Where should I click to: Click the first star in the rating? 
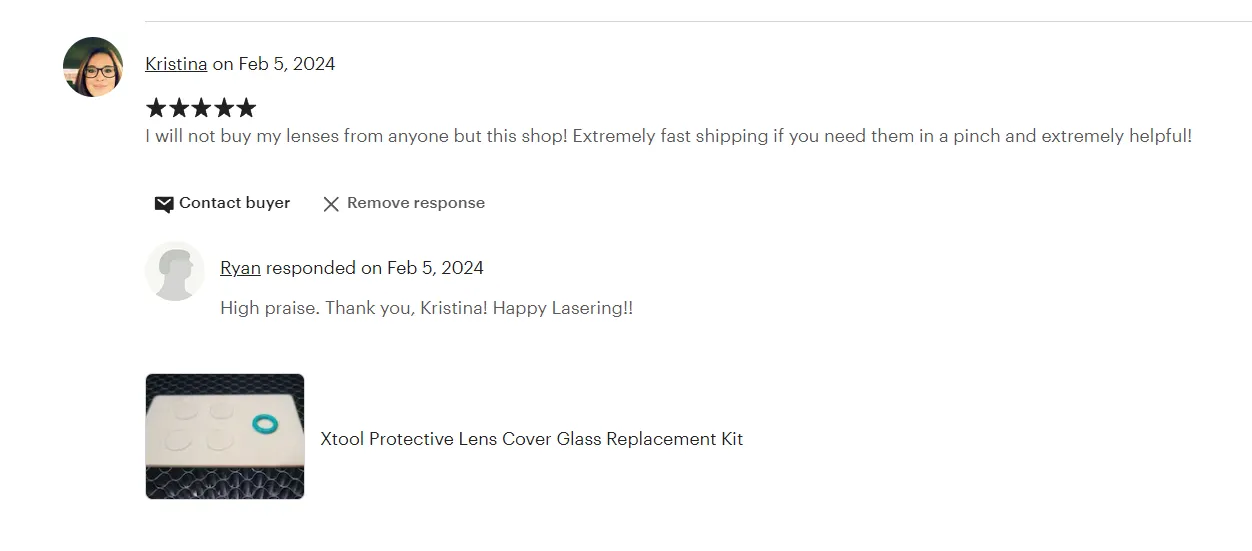[156, 108]
